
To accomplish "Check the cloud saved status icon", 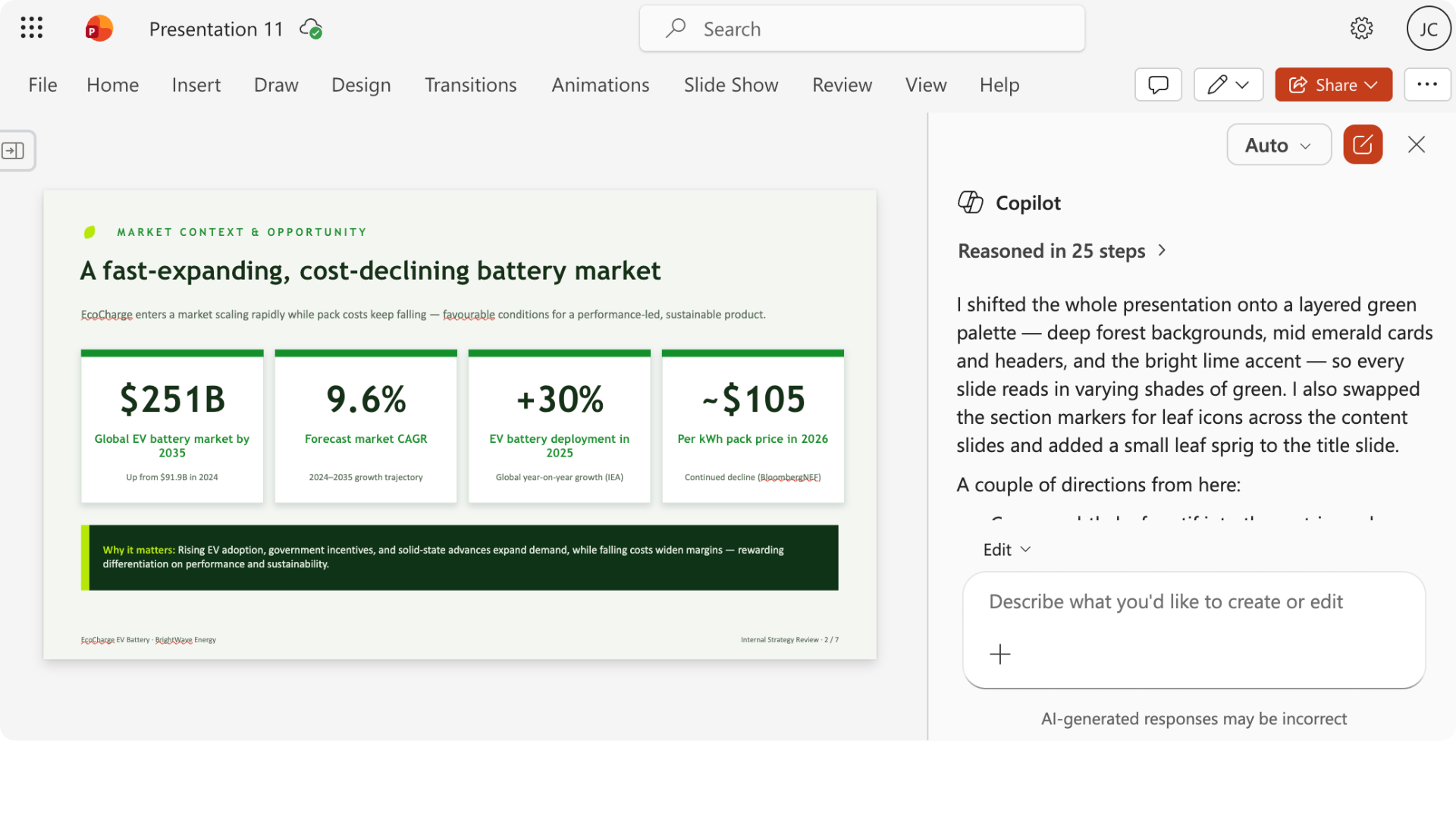I will tap(311, 29).
